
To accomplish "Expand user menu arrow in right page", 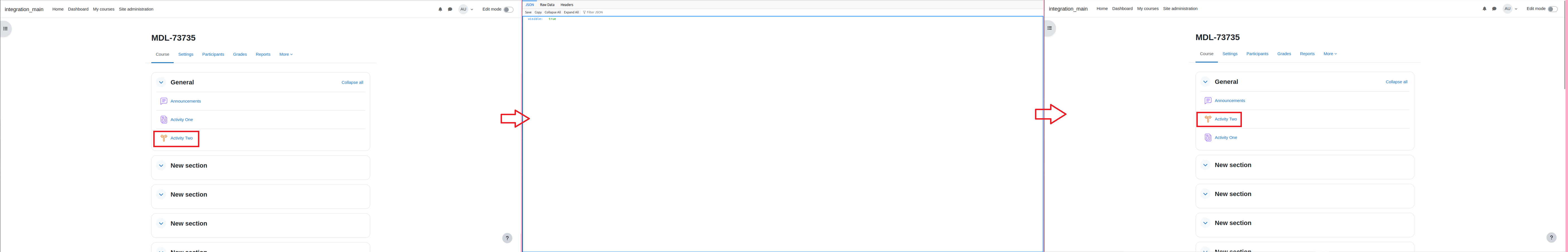I will pyautogui.click(x=1516, y=9).
